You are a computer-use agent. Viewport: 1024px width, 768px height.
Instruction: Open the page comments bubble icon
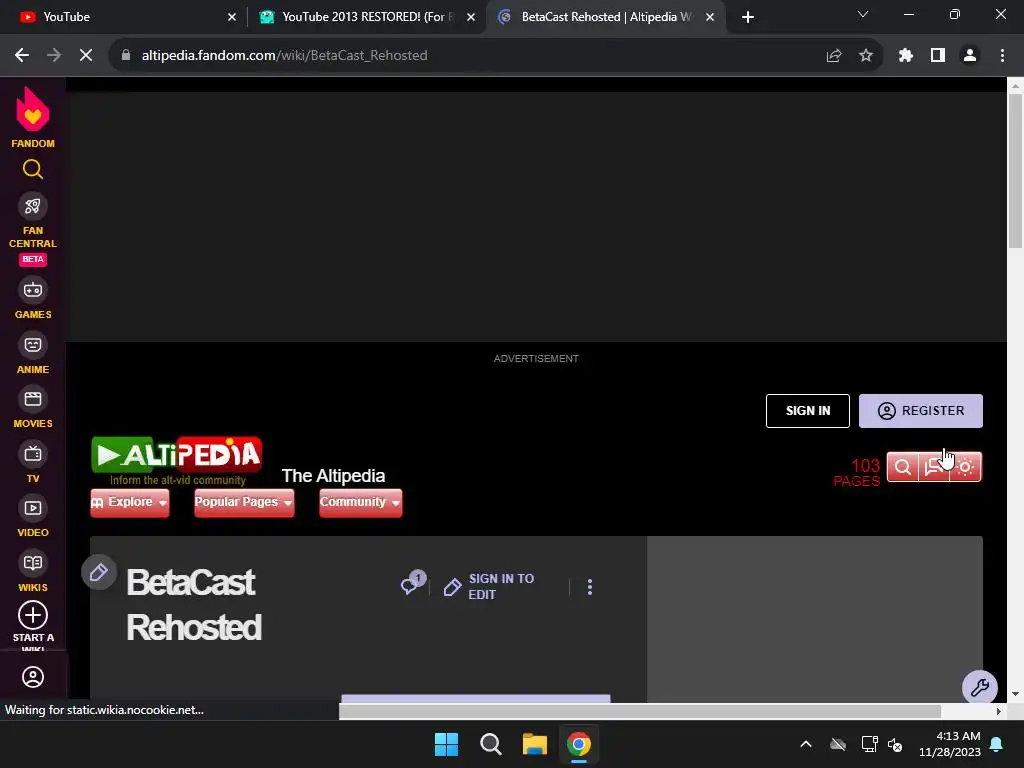[x=413, y=583]
